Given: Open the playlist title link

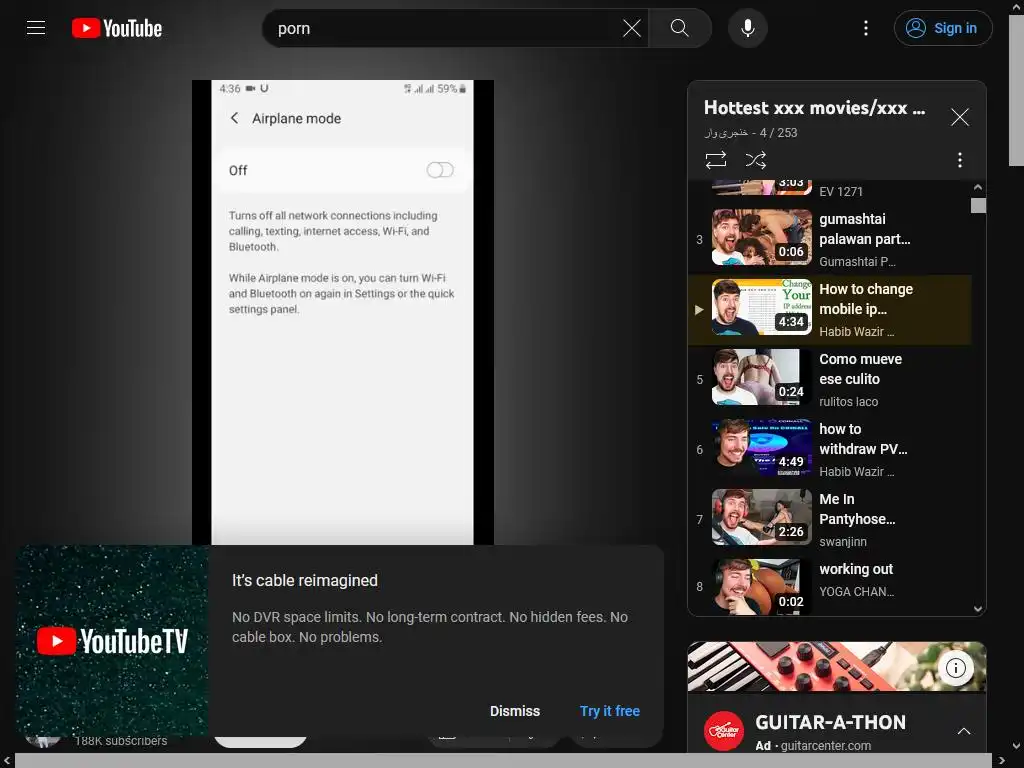Looking at the screenshot, I should (814, 108).
